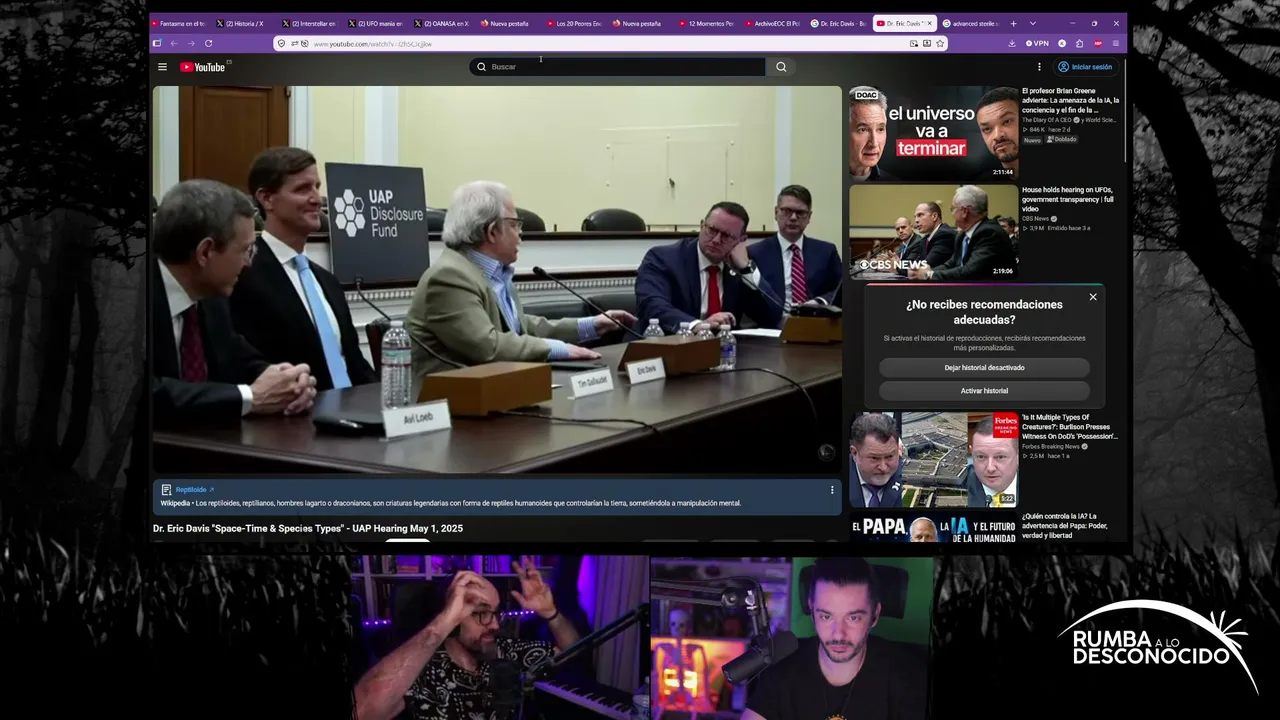Click 'The Diary Of A CEO' channel name
The image size is (1280, 720).
pyautogui.click(x=1047, y=120)
